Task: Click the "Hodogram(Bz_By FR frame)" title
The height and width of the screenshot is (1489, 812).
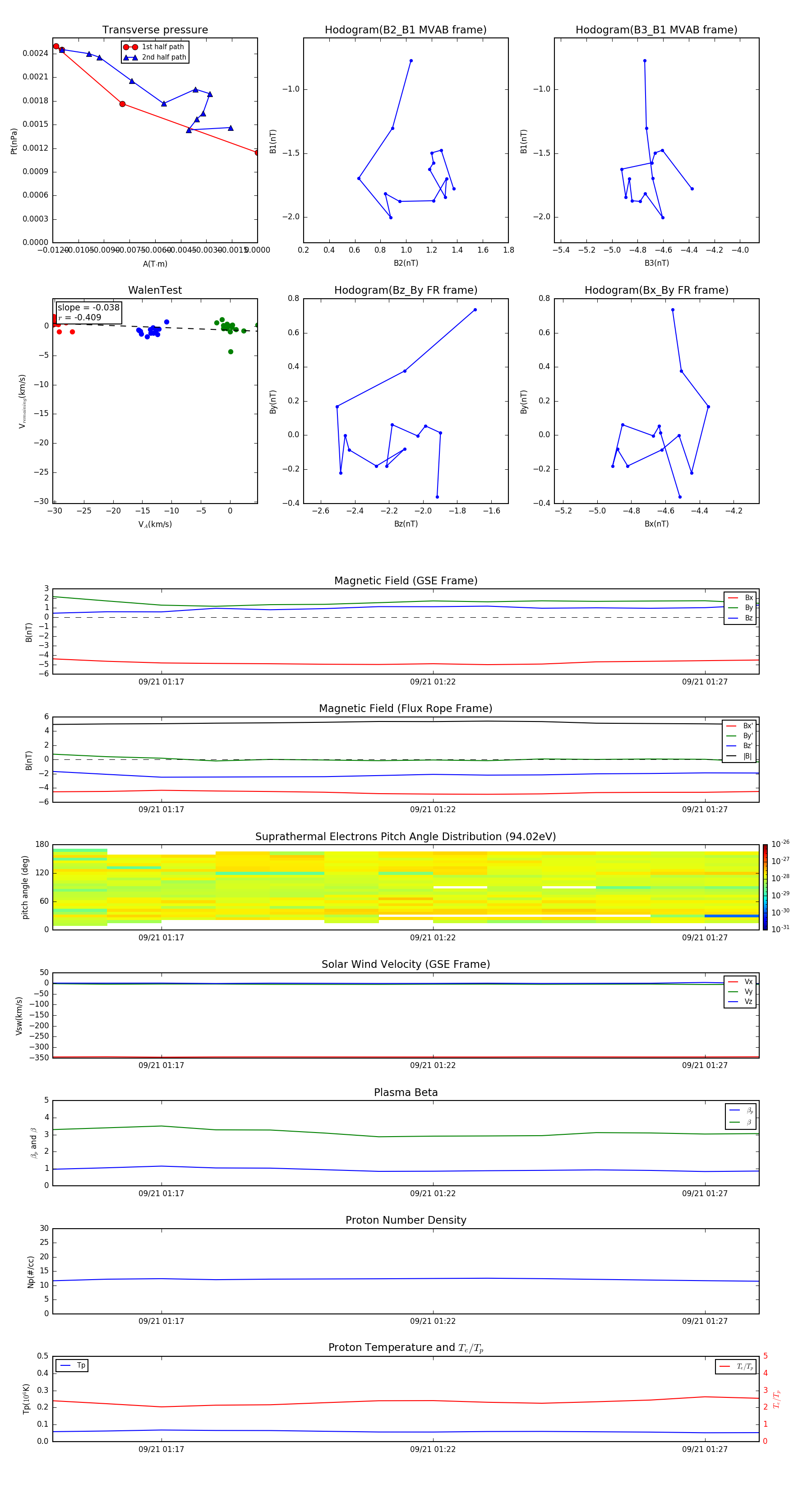Action: (x=406, y=290)
